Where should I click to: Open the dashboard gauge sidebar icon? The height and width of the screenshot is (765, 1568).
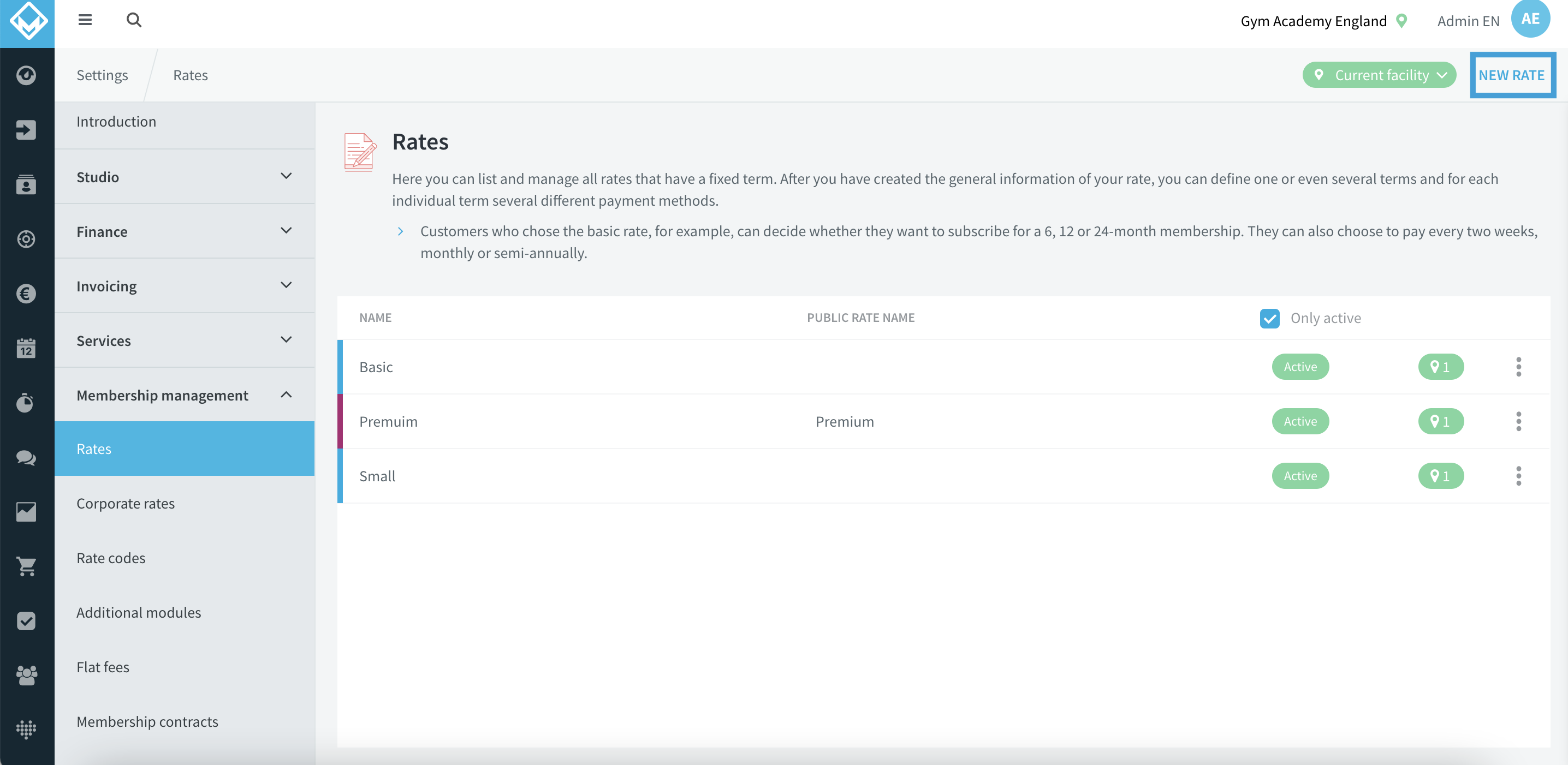pyautogui.click(x=26, y=75)
